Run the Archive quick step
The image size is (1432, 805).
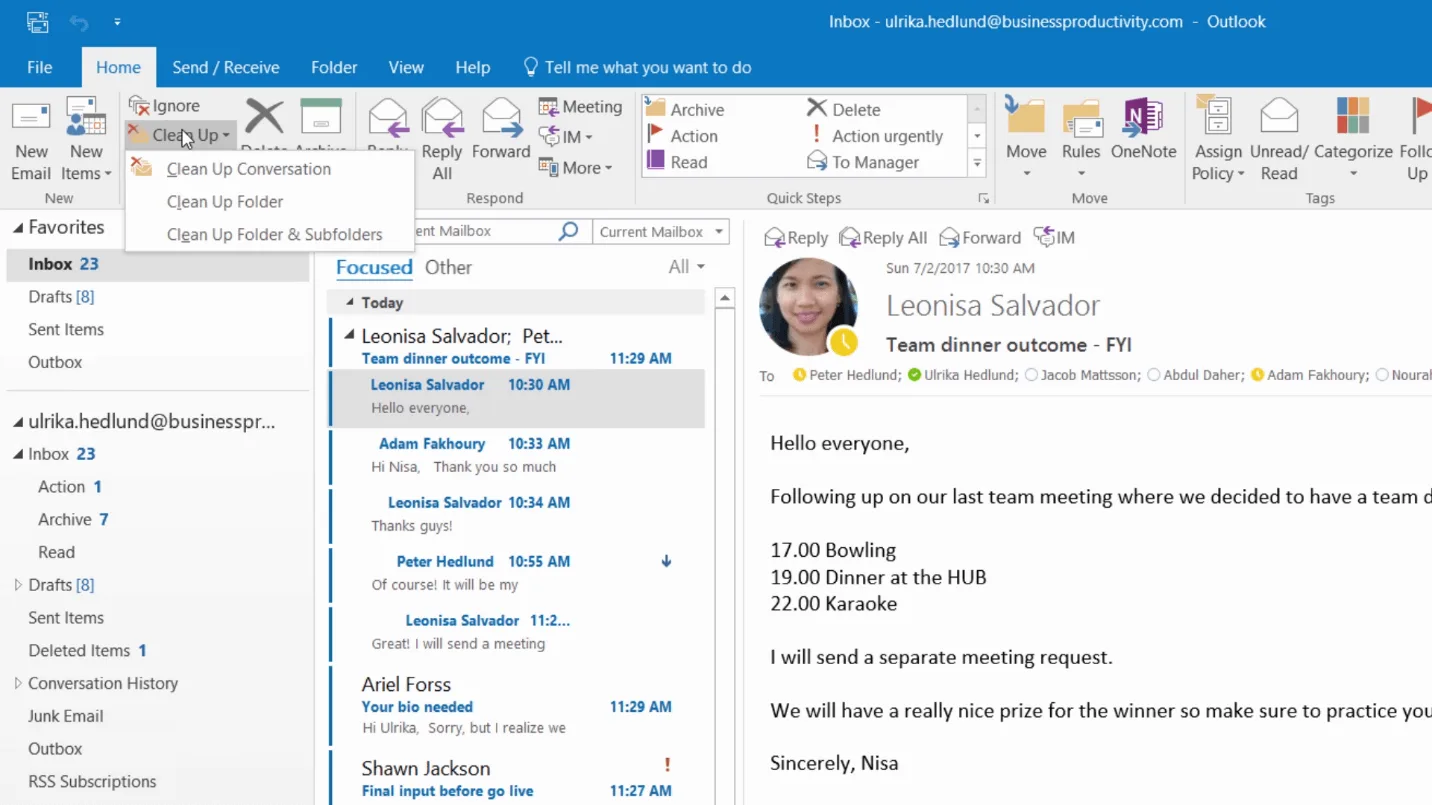click(x=685, y=109)
